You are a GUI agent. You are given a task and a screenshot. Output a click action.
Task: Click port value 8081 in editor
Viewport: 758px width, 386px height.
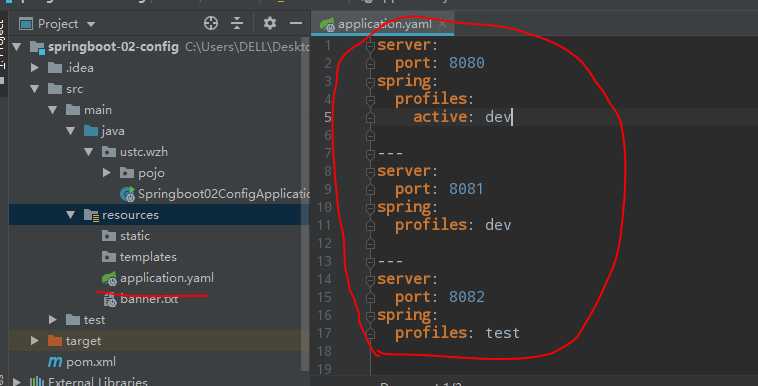coord(466,189)
